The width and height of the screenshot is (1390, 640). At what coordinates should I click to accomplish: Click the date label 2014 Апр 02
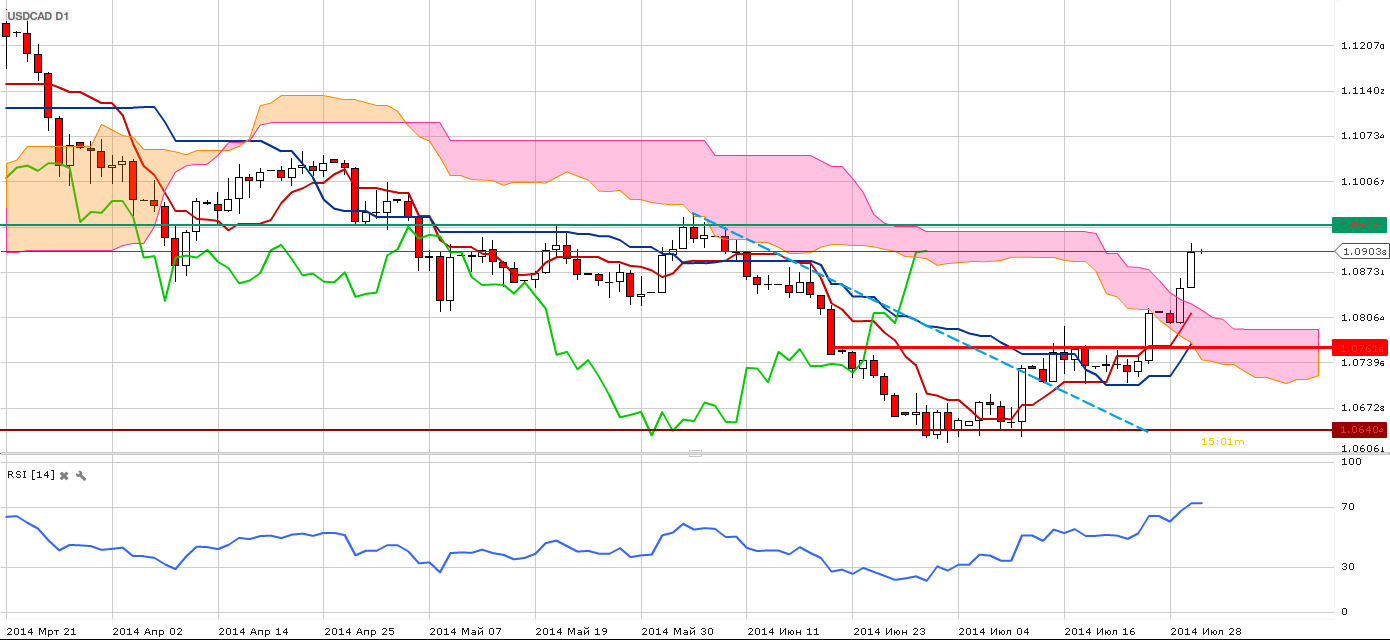146,631
